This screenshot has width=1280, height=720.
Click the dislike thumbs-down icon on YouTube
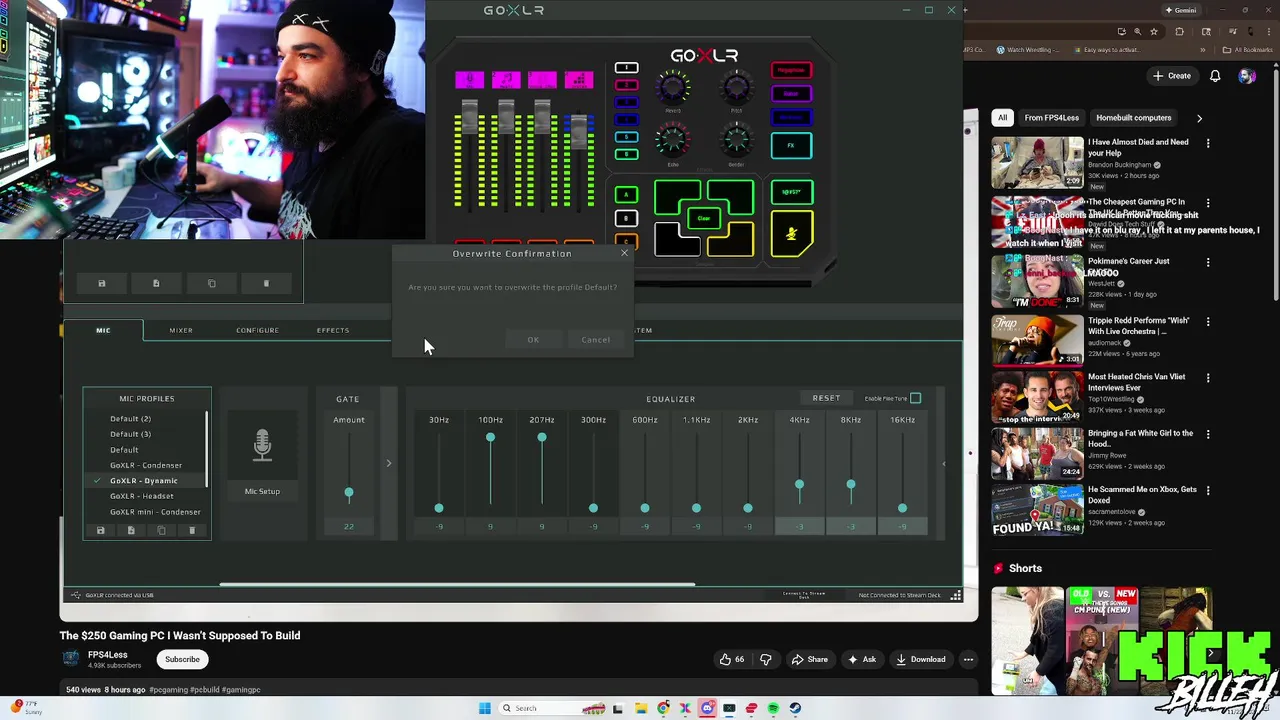[x=766, y=659]
